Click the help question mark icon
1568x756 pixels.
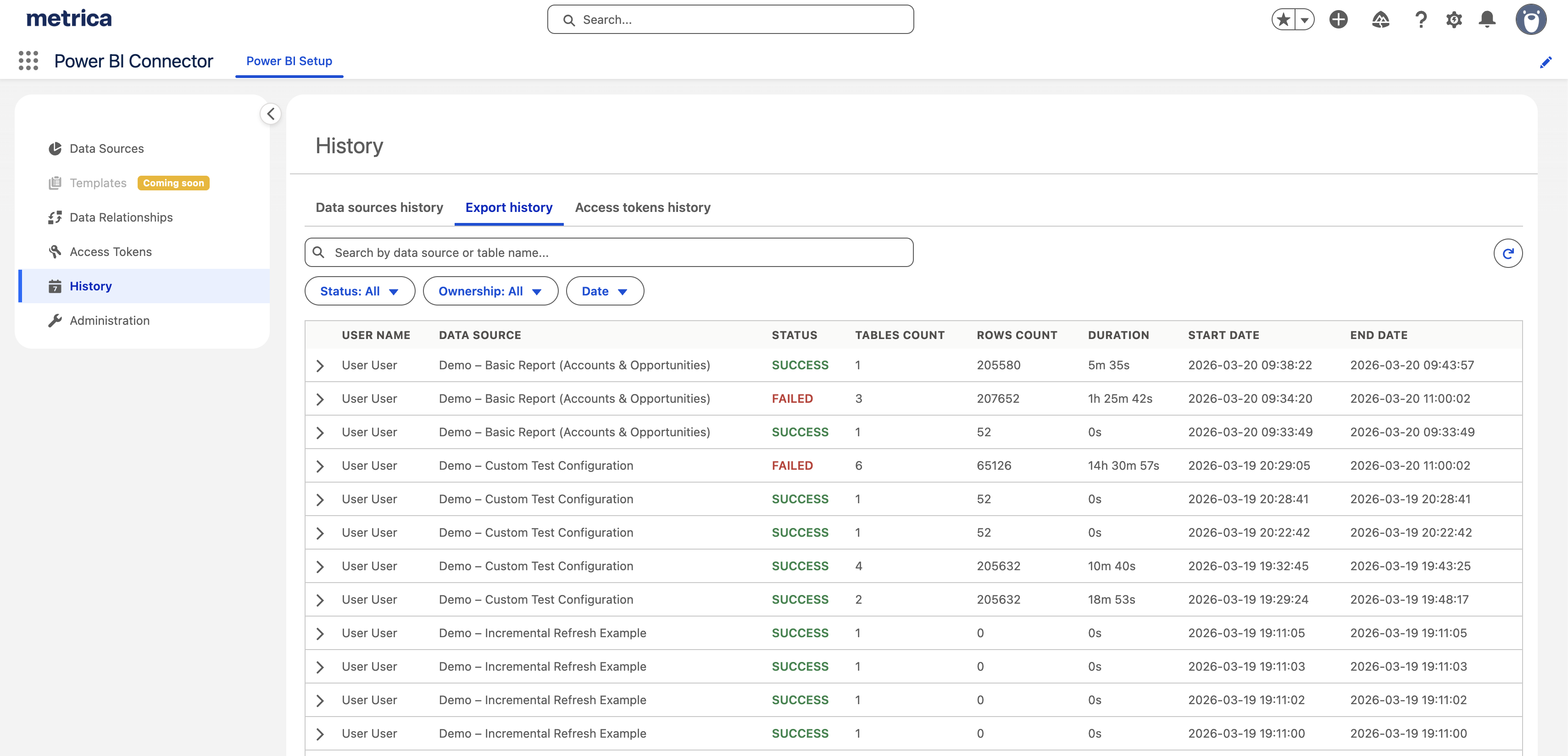(1420, 19)
